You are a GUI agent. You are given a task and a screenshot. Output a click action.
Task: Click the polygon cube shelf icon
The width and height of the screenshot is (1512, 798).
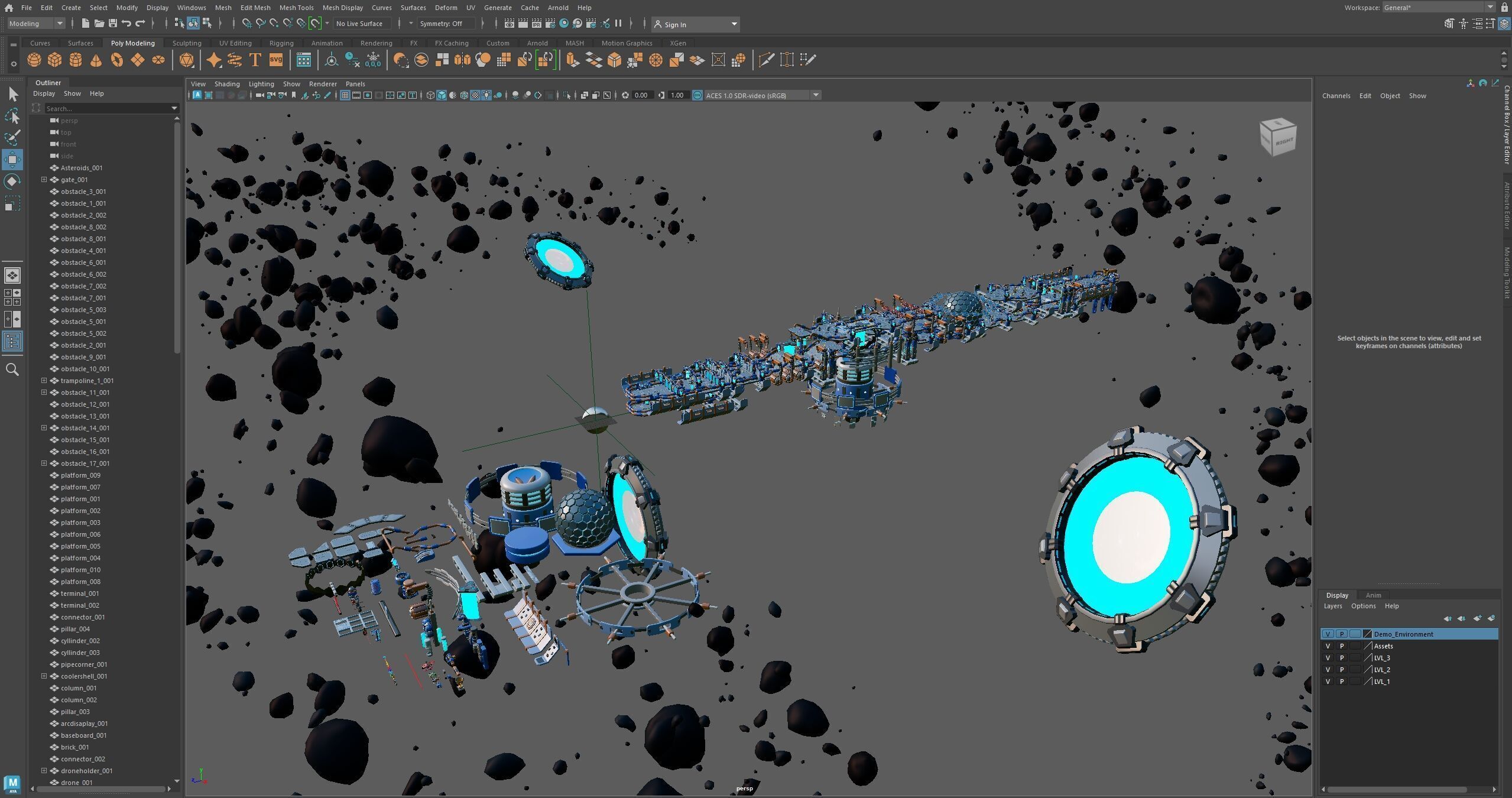[x=55, y=60]
